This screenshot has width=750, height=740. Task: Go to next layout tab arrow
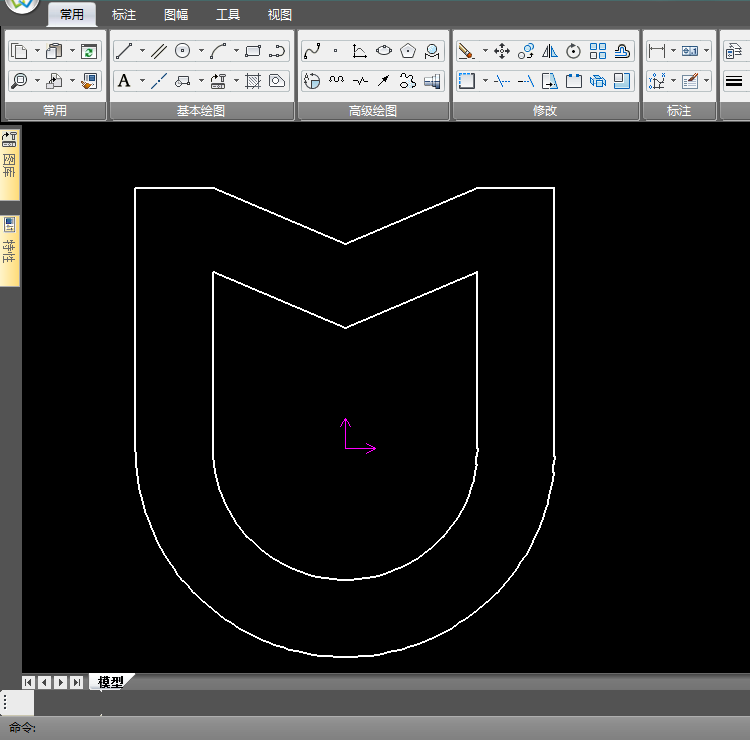(x=61, y=682)
